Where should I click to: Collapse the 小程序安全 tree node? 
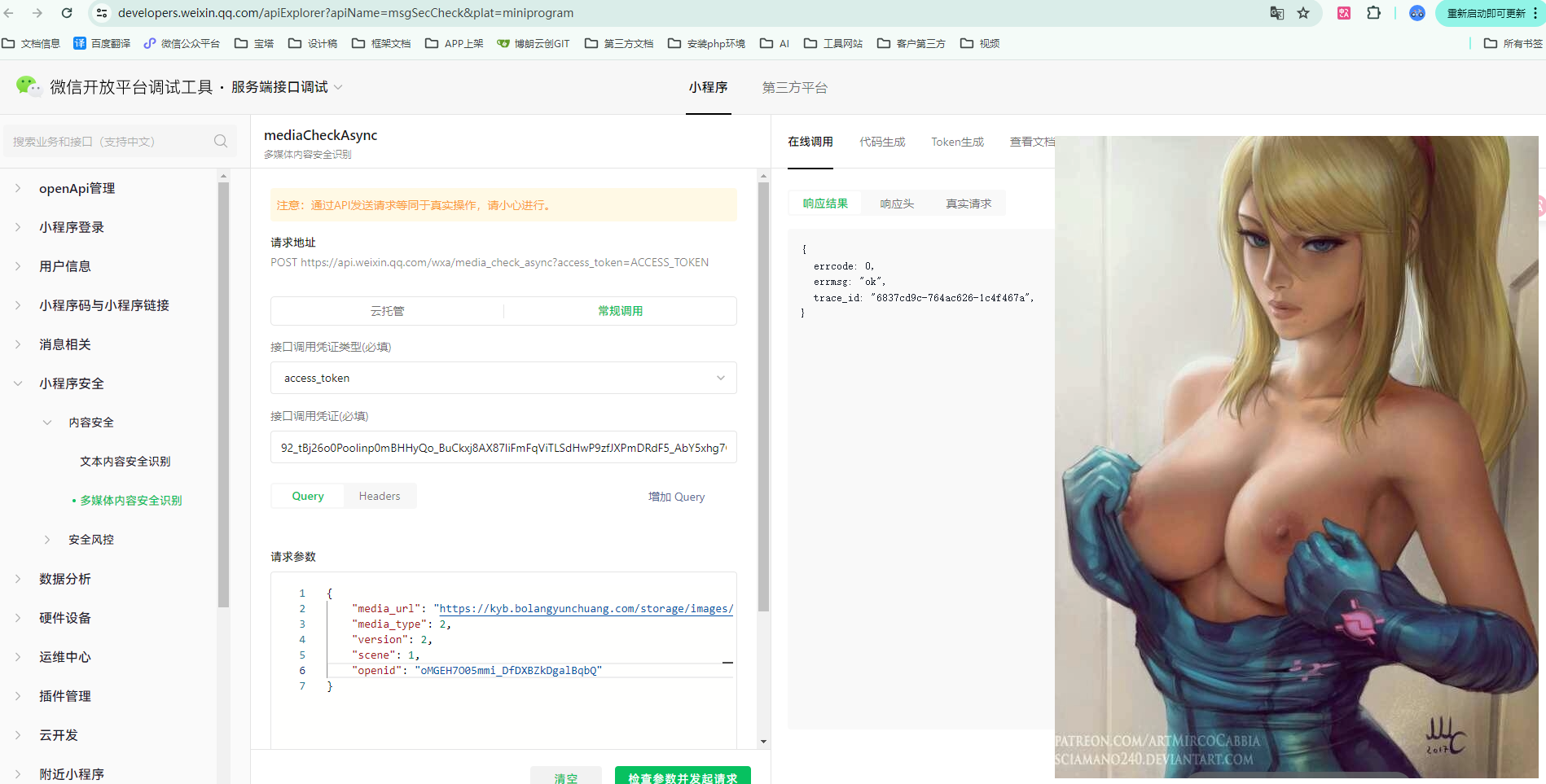tap(18, 383)
